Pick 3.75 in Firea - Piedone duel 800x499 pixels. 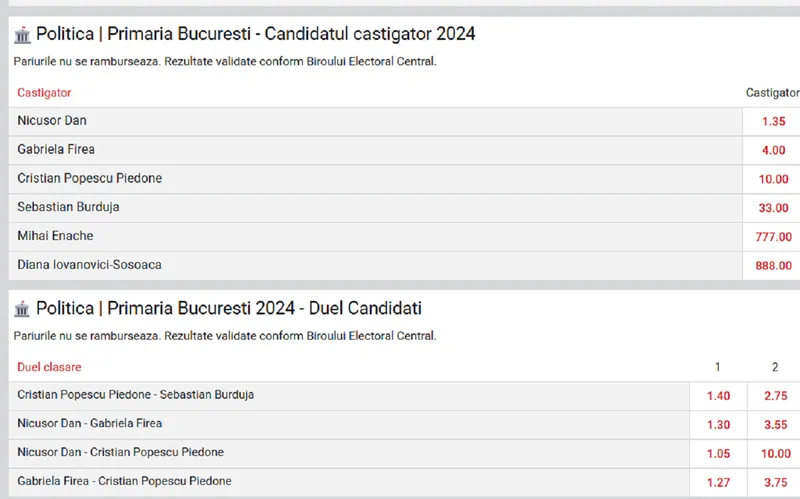click(x=774, y=483)
